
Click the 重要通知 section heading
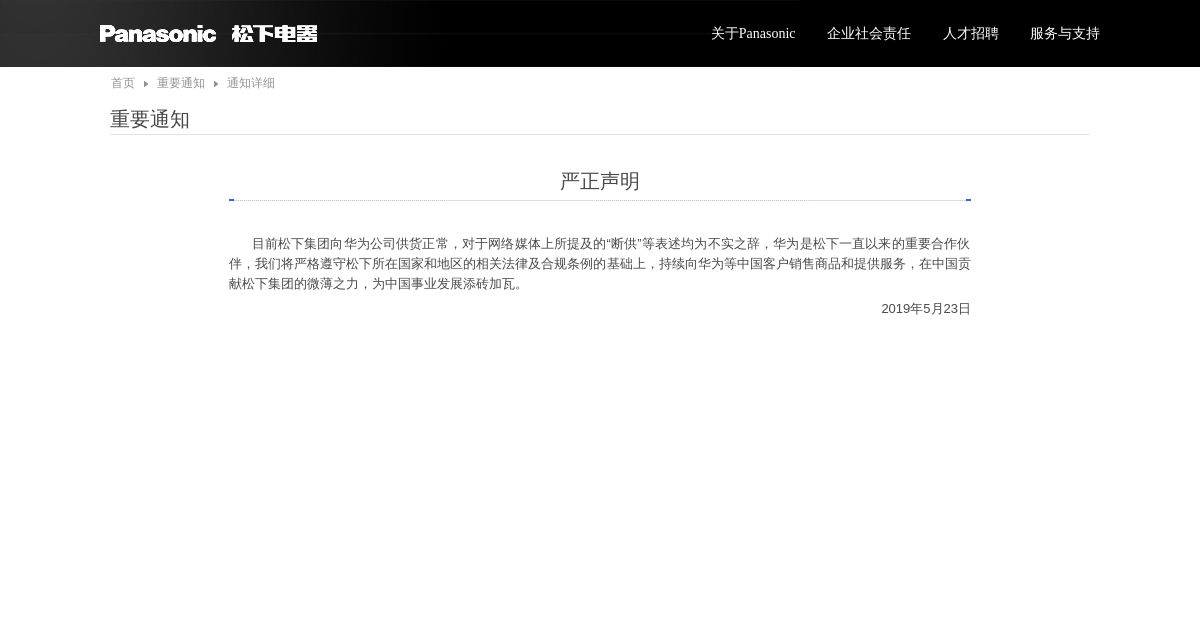150,119
